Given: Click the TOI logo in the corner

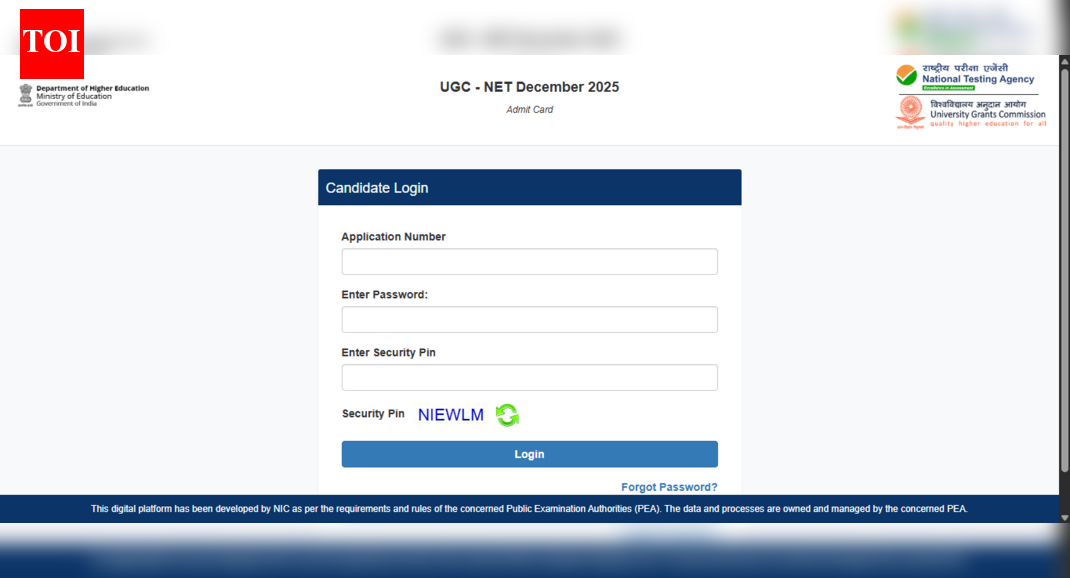Looking at the screenshot, I should 50,43.
